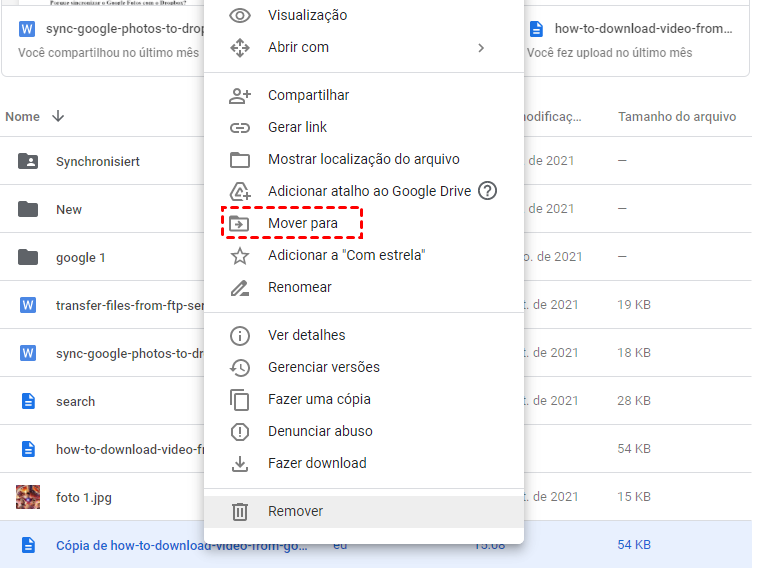This screenshot has width=757, height=568.
Task: Click the share person icon for Compartilhar
Action: [x=240, y=95]
